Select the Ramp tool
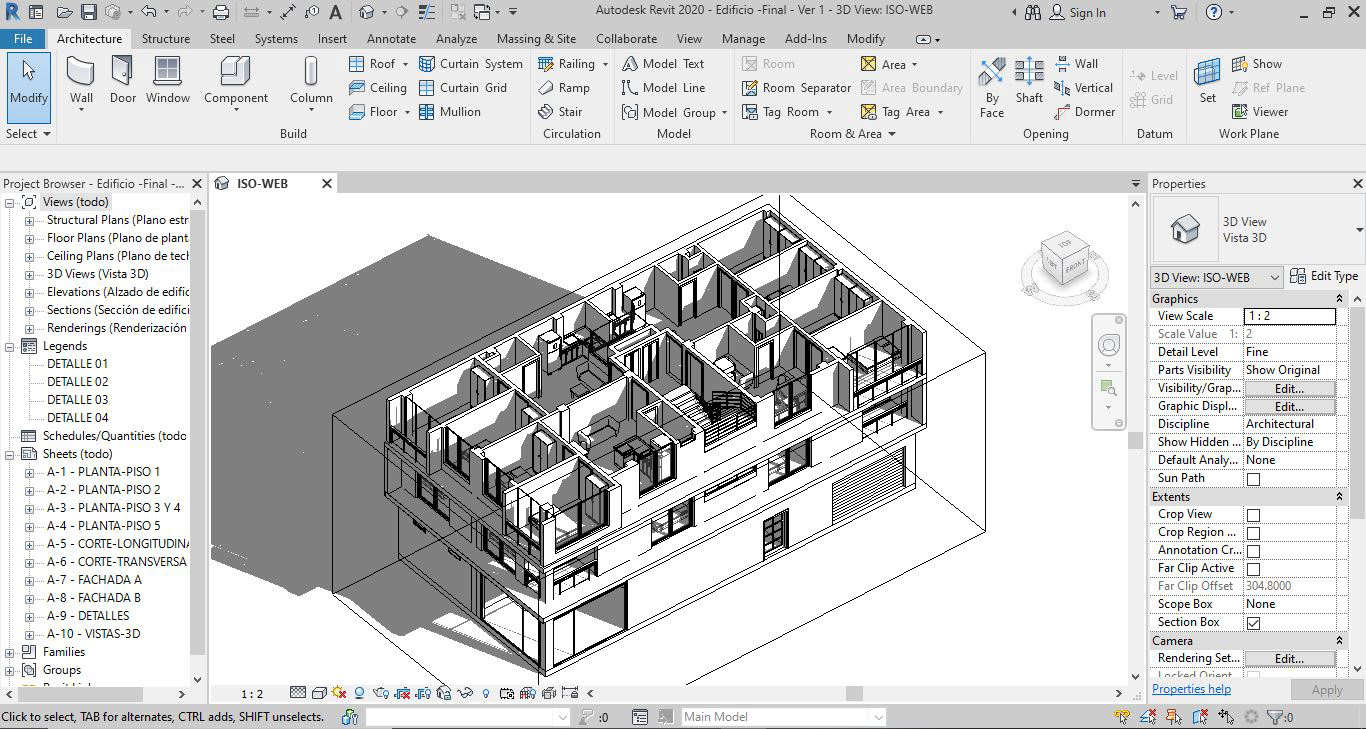 point(564,88)
